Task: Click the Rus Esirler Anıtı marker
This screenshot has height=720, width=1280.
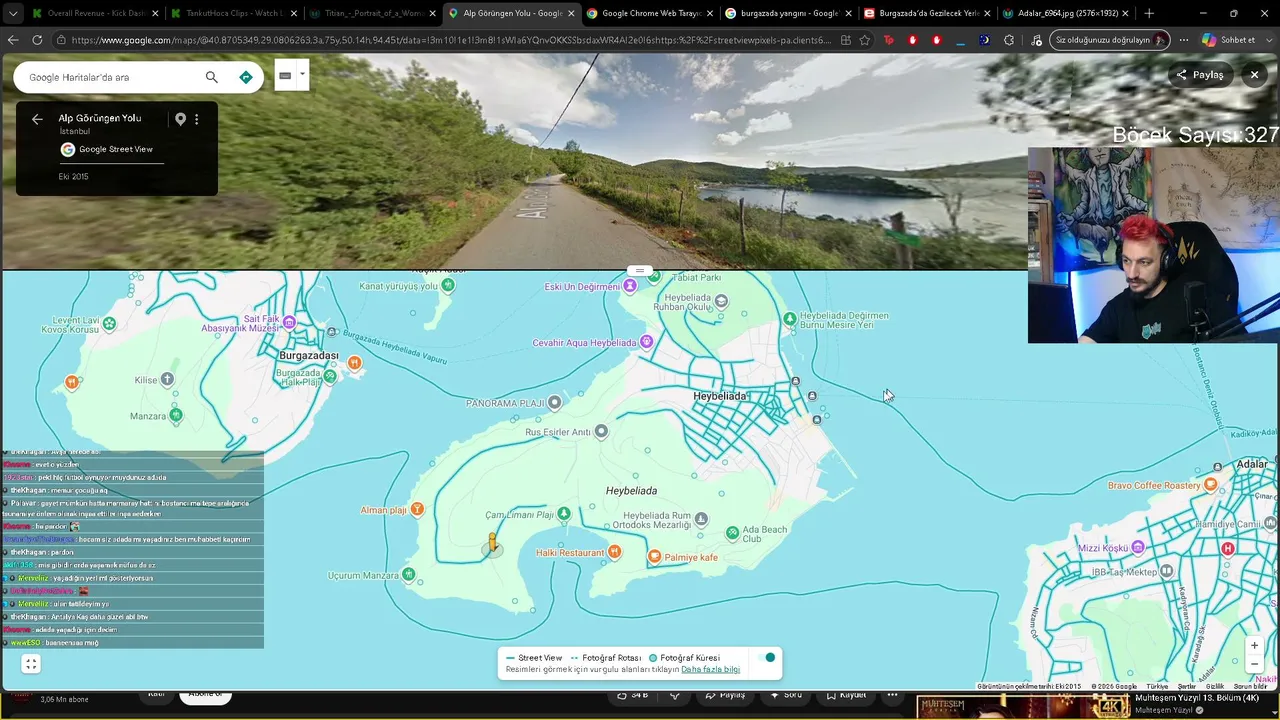Action: (601, 432)
